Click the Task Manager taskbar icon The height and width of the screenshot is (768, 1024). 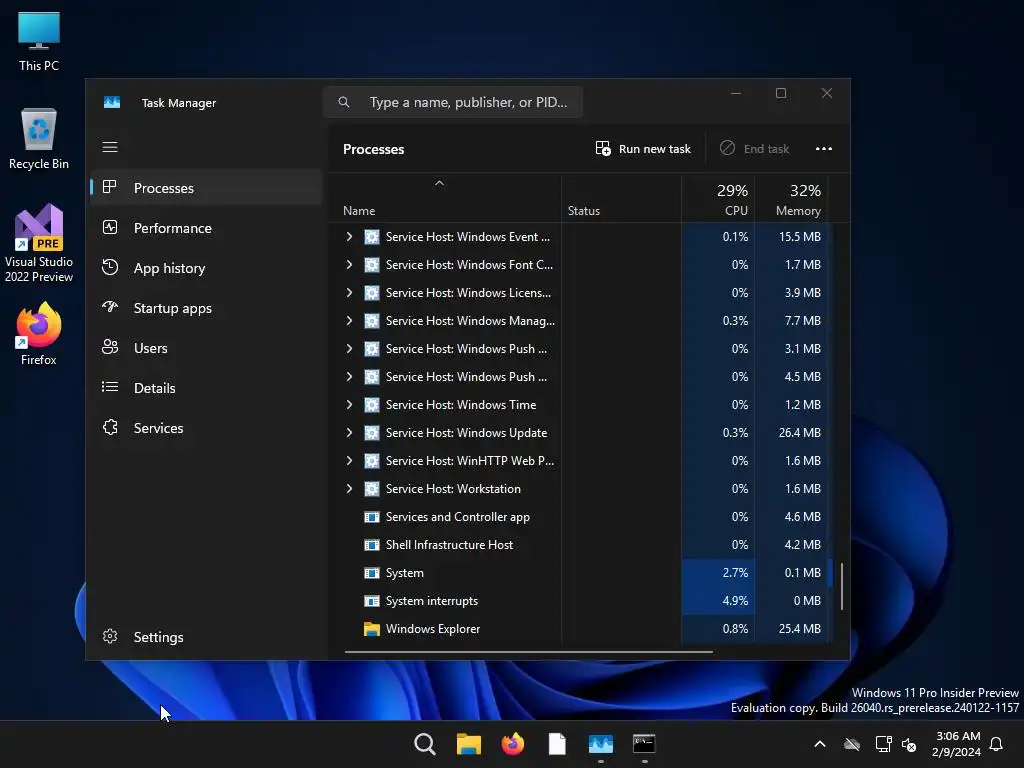coord(601,744)
